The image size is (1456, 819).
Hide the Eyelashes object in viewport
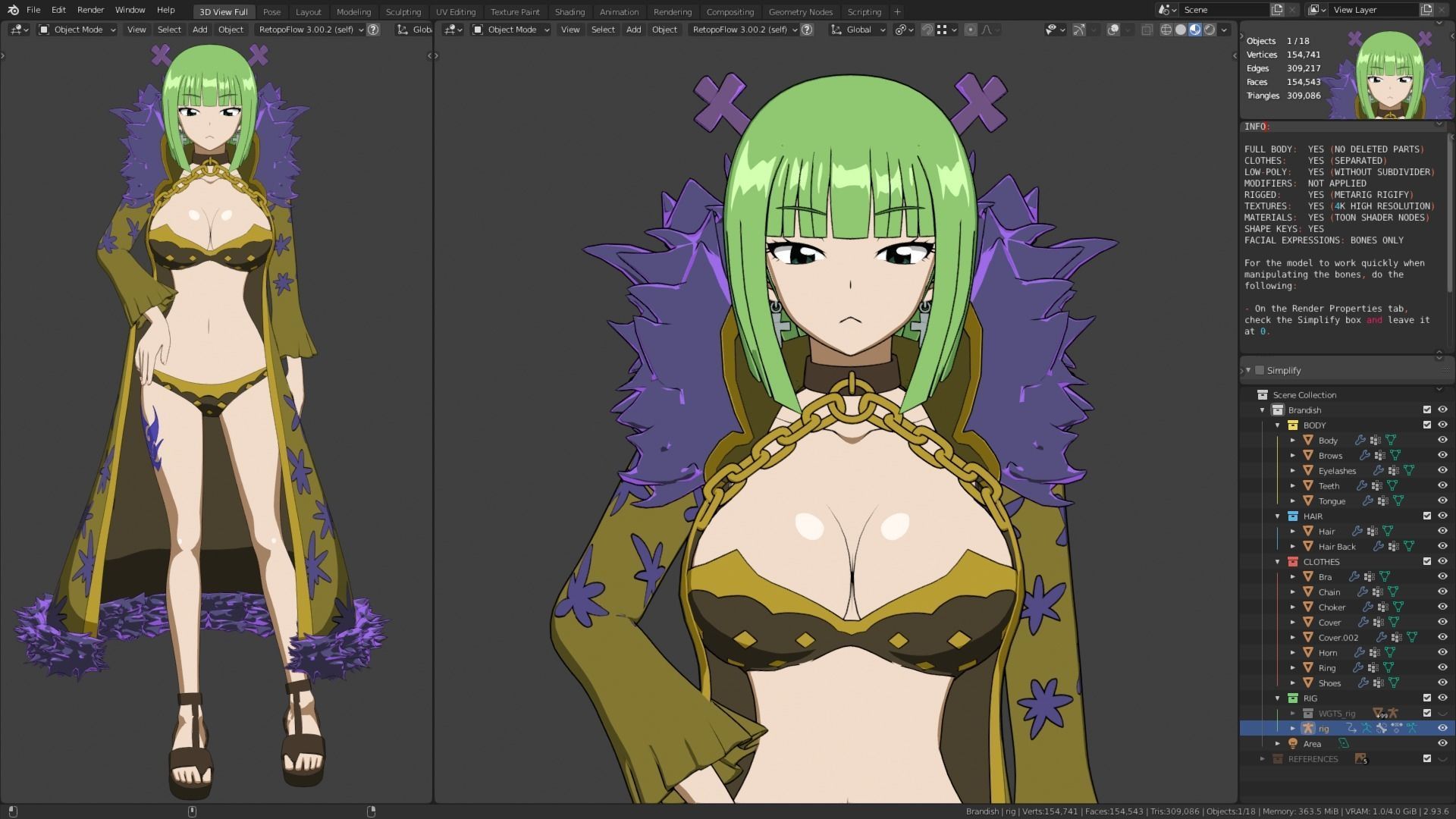tap(1442, 470)
